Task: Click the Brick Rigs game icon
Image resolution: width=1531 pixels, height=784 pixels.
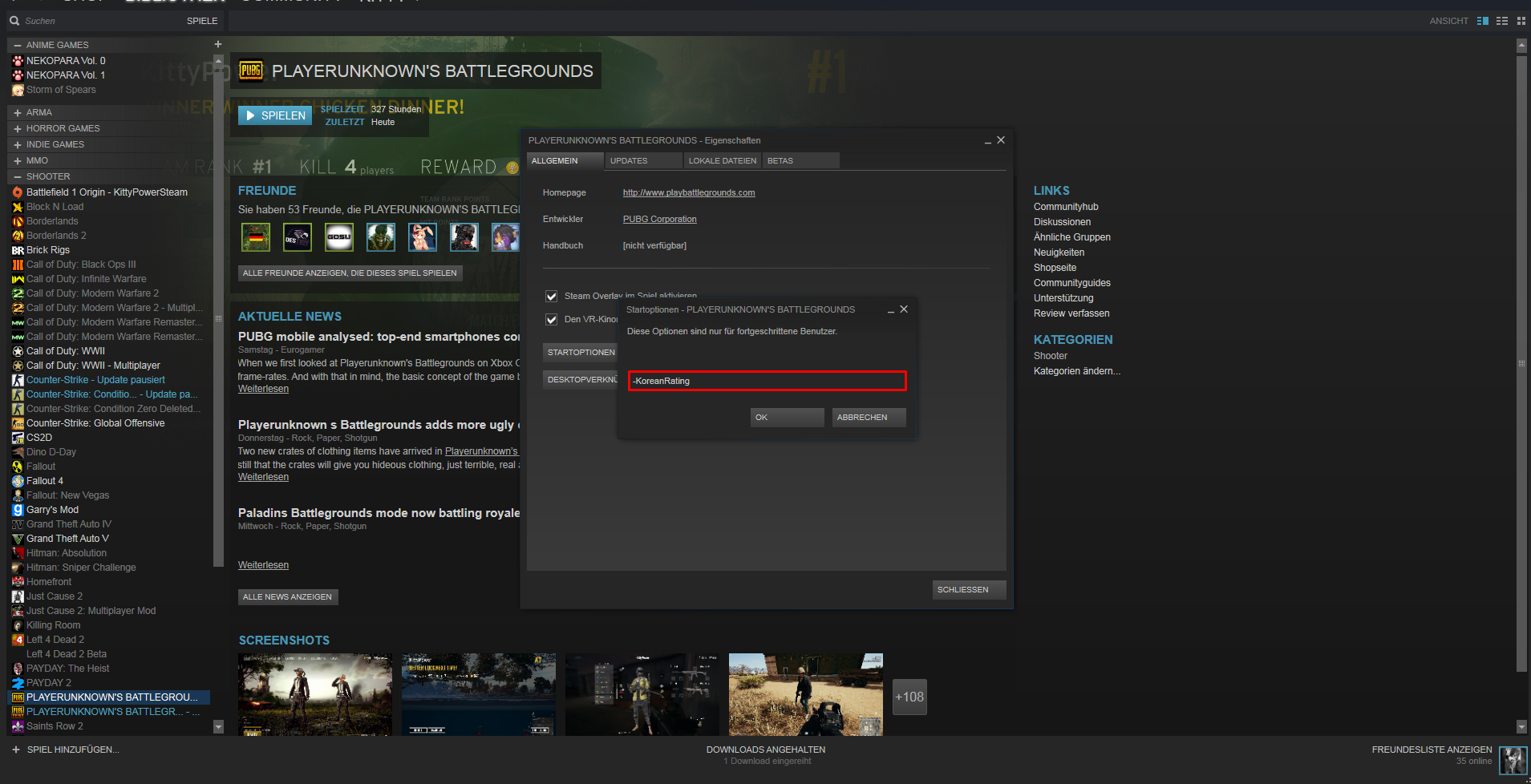Action: point(18,250)
